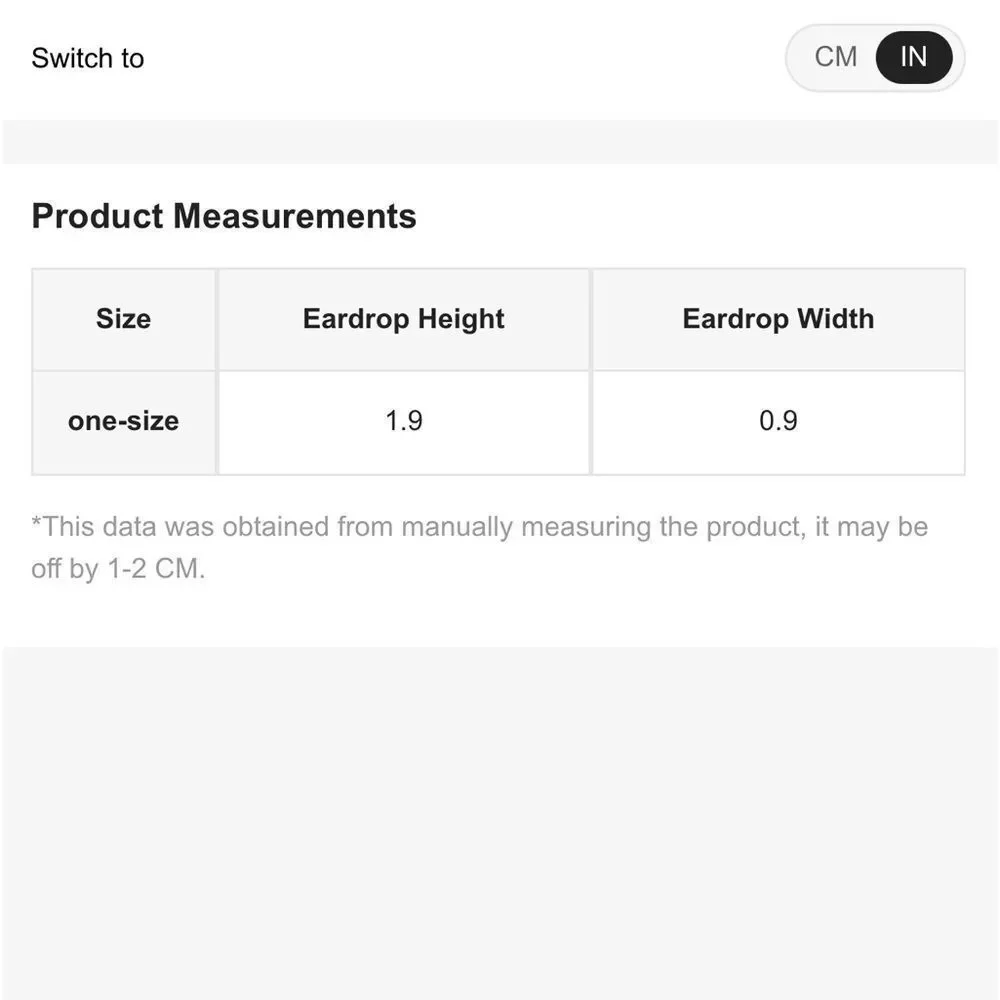Select the Eardrop Height column header
Viewport: 1000px width, 1000px height.
404,319
